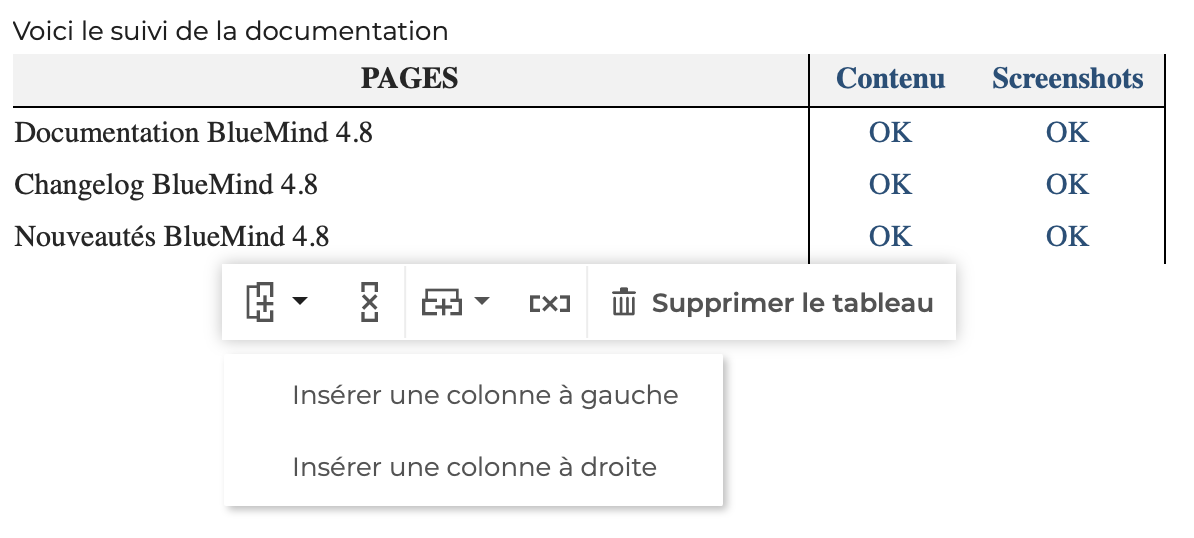The image size is (1194, 538).
Task: Click the Contenu column header
Action: click(890, 79)
